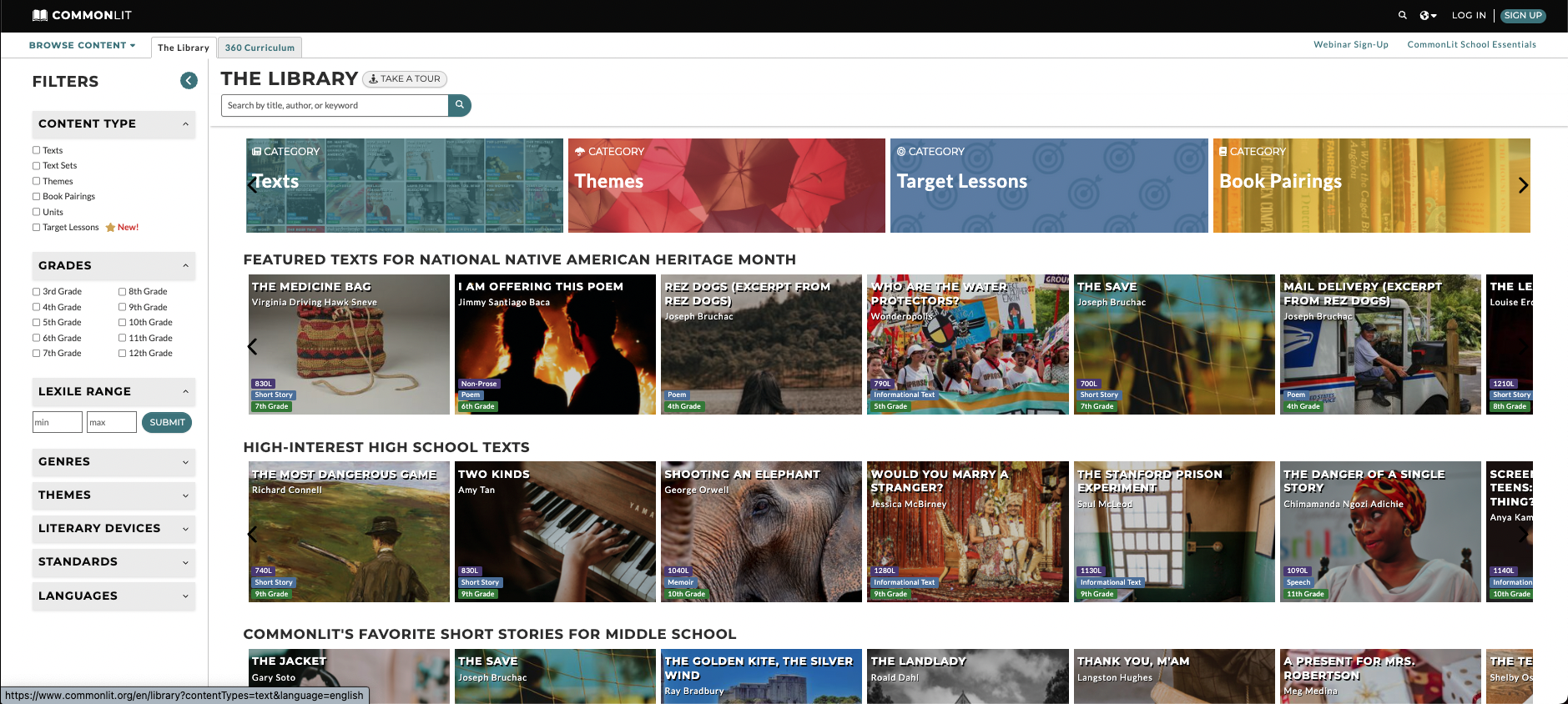Focus the Lexile min input field
This screenshot has width=1568, height=704.
point(58,422)
